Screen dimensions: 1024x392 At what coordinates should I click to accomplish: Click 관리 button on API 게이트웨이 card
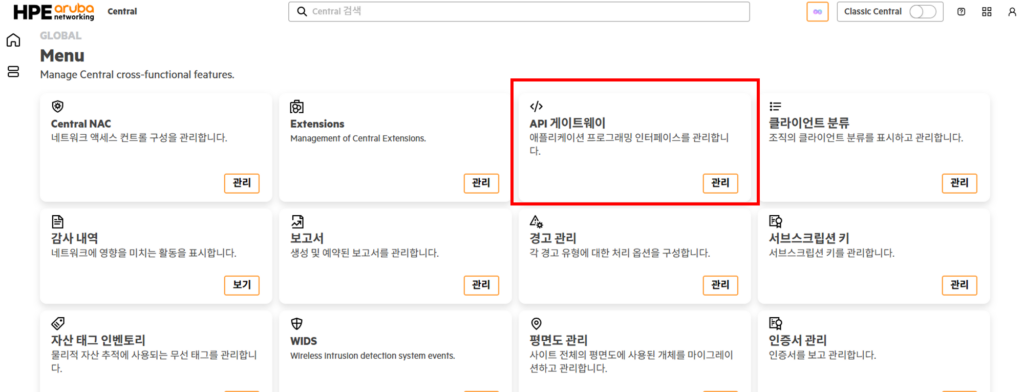point(720,184)
